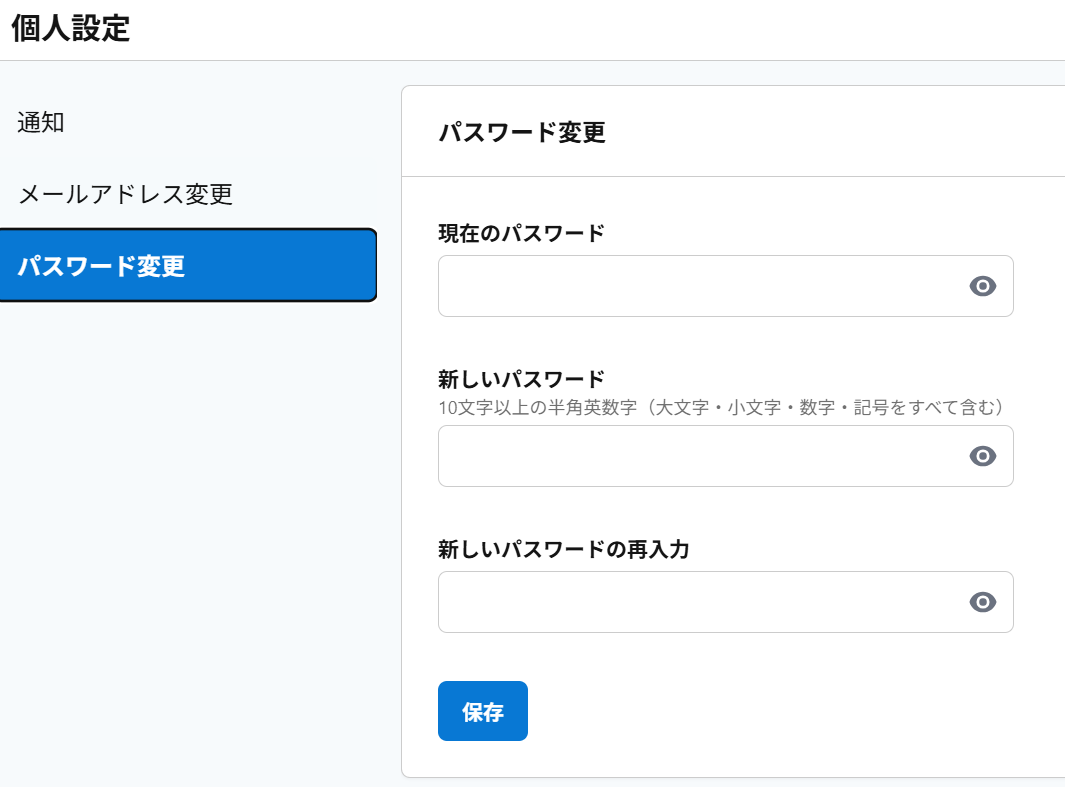
Task: Click the blank card header right of パスワード変更
Action: click(830, 132)
